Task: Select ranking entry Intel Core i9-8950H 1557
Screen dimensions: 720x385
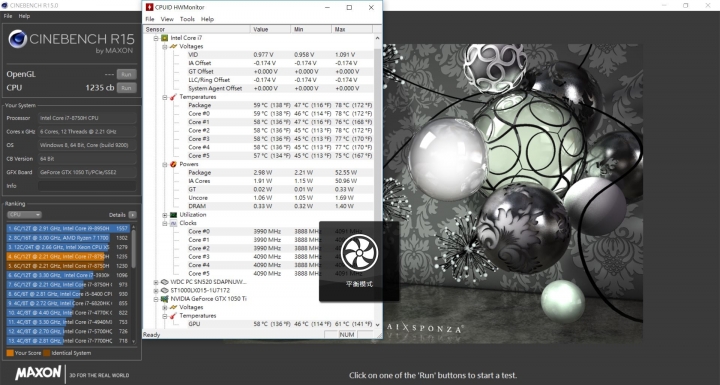Action: (68, 228)
